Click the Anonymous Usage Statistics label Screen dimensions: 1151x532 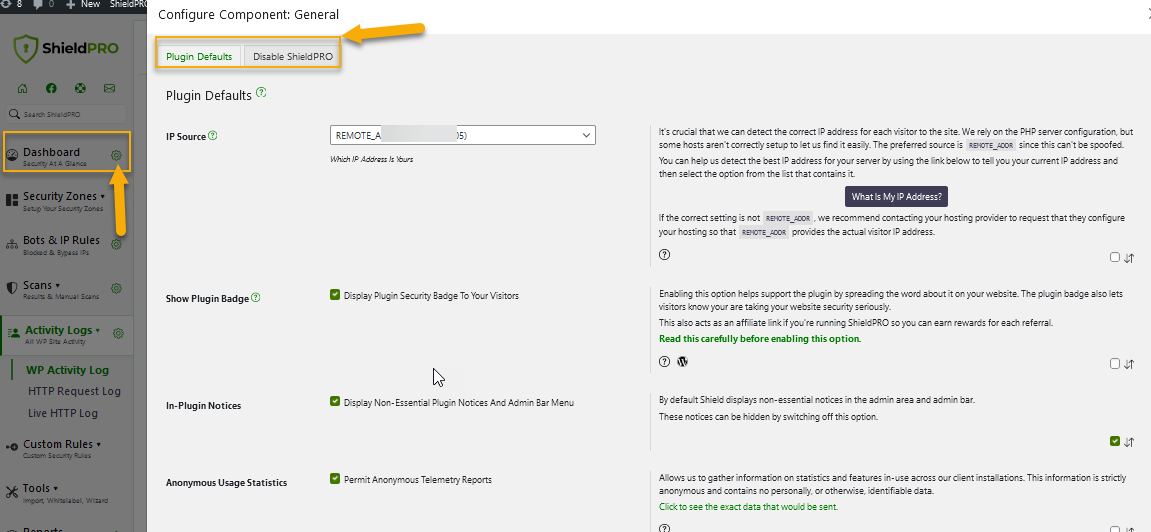(226, 483)
